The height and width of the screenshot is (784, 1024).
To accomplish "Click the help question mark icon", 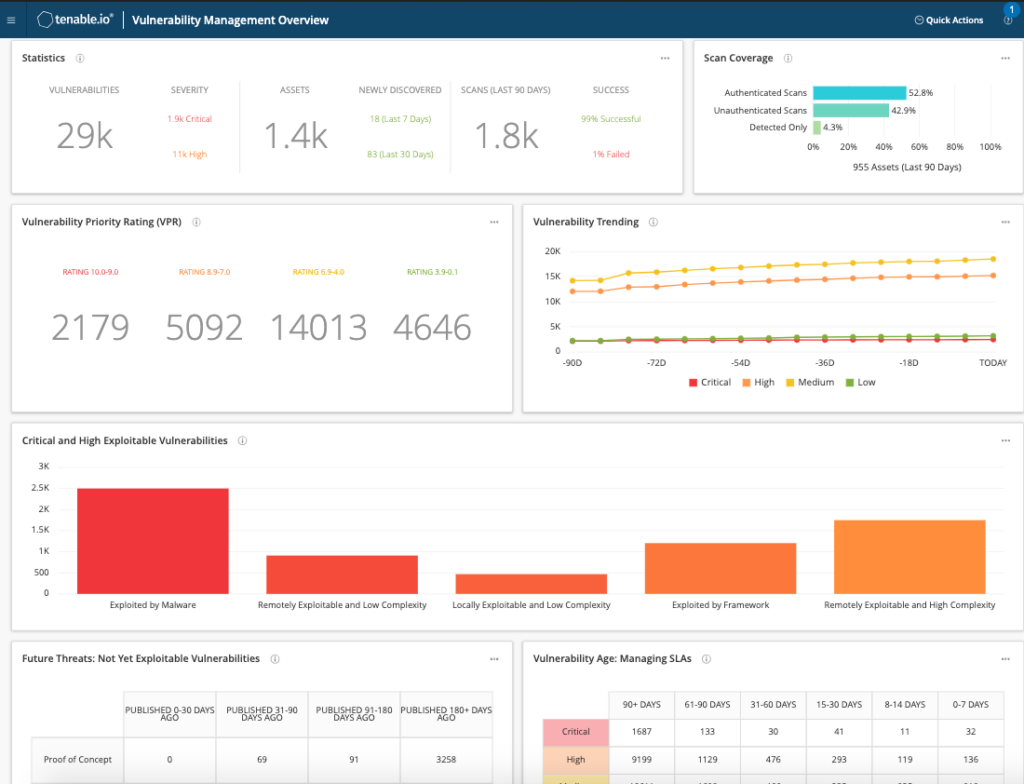I will (x=1008, y=22).
